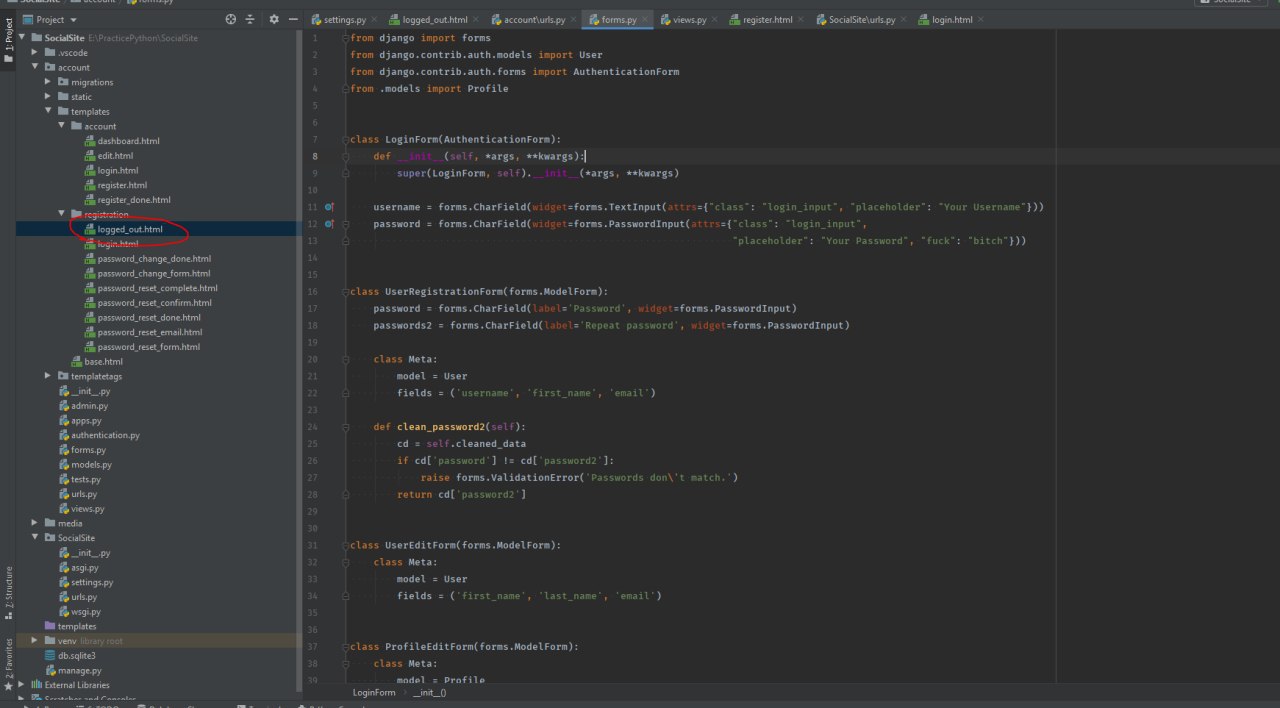
Task: Collapse the SocialSite root project folder
Action: pos(22,38)
